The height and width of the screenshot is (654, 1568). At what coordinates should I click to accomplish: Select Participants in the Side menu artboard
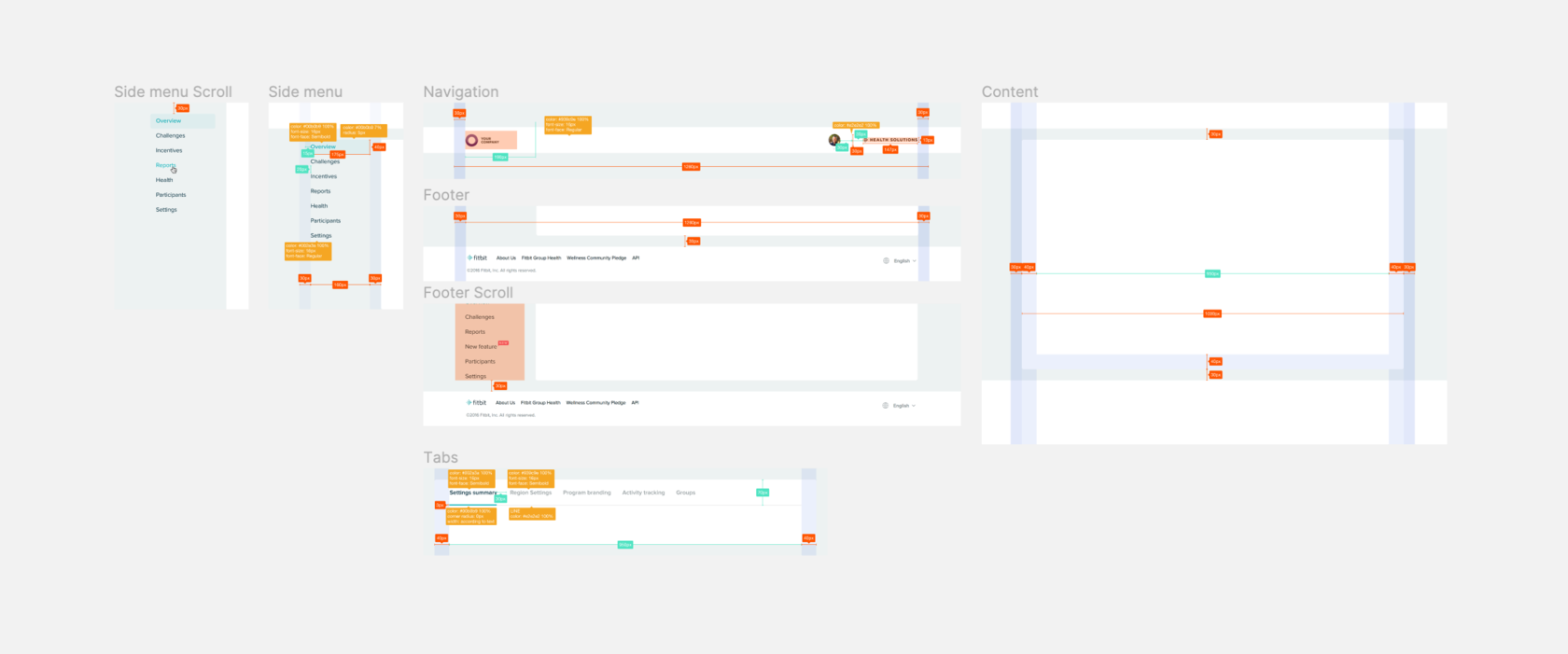(325, 220)
